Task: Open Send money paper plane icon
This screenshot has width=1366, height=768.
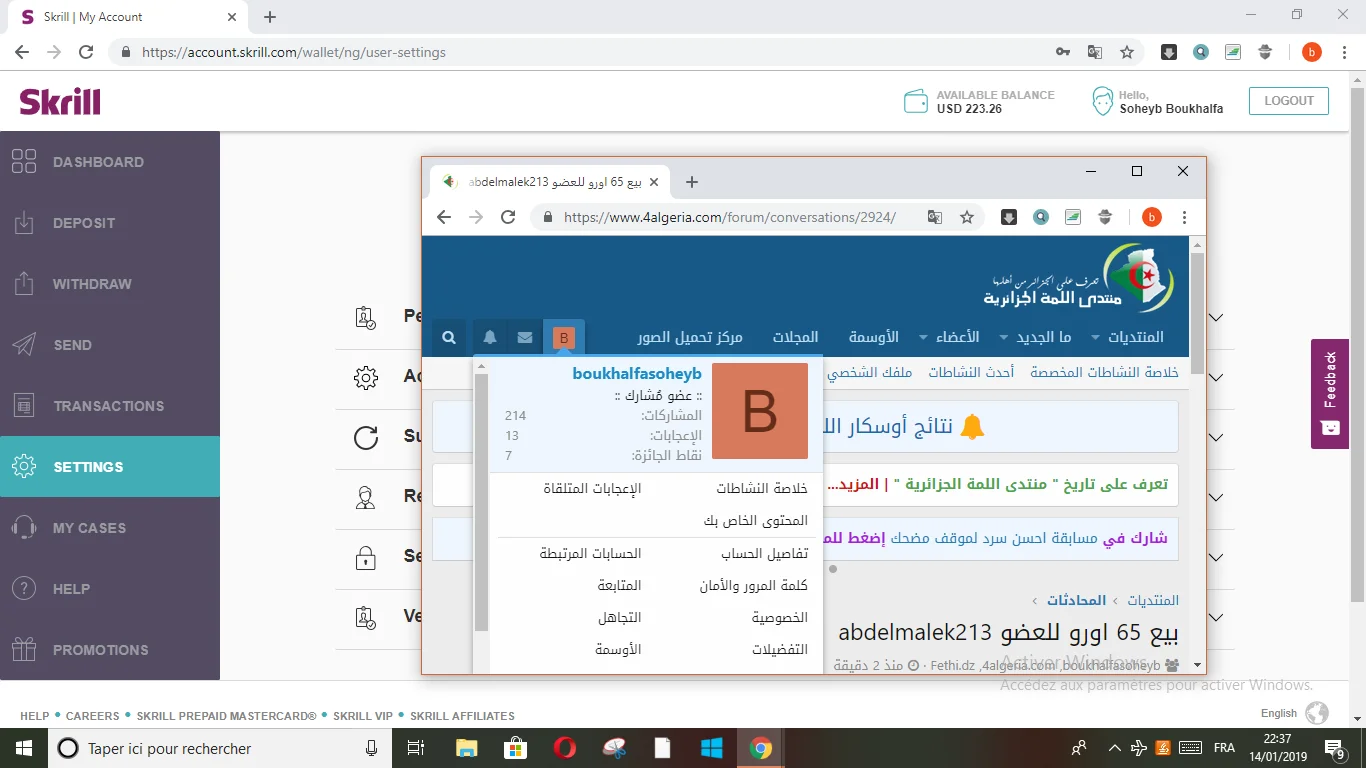Action: (x=24, y=345)
